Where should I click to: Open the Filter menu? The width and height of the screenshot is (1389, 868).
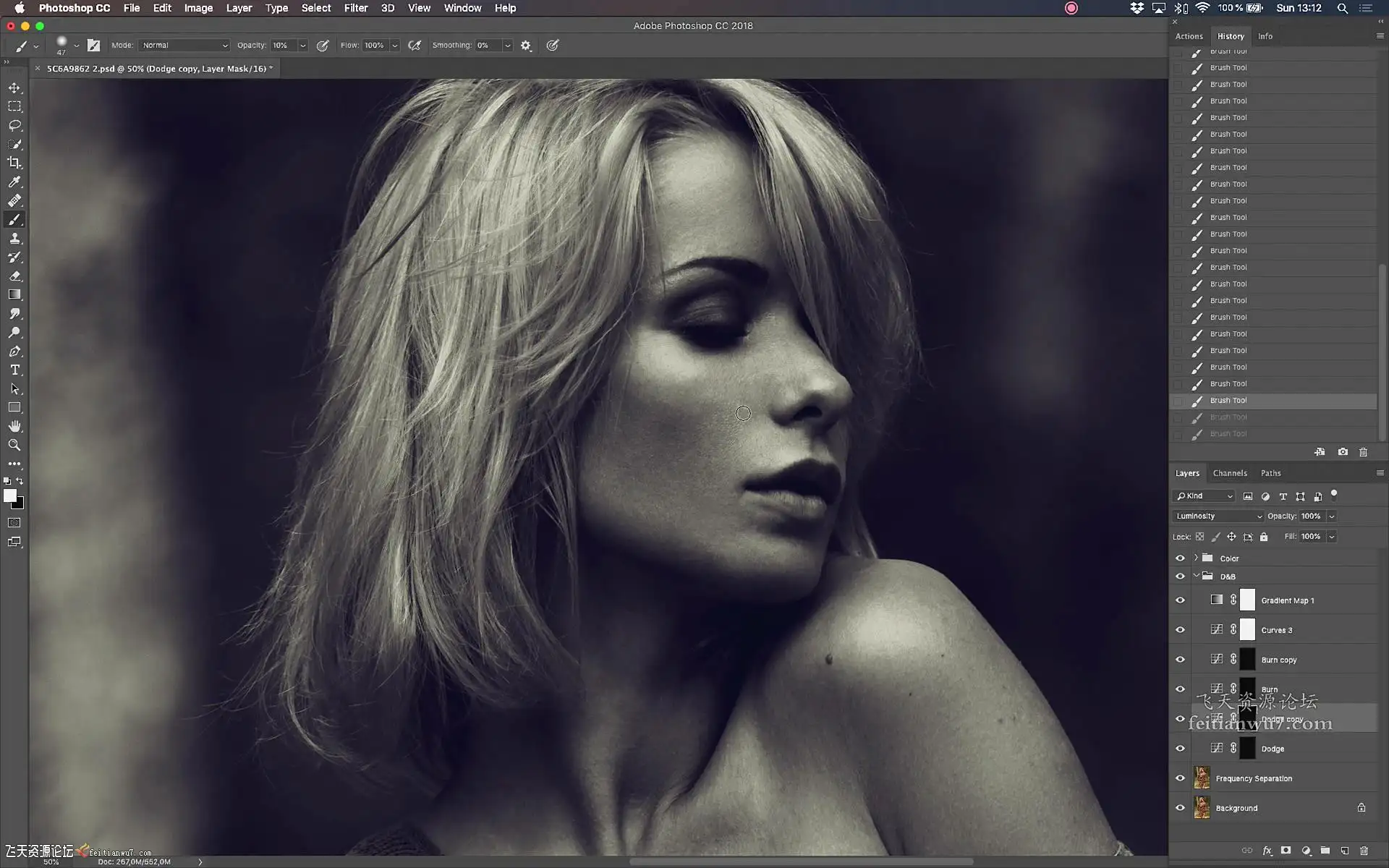coord(355,8)
